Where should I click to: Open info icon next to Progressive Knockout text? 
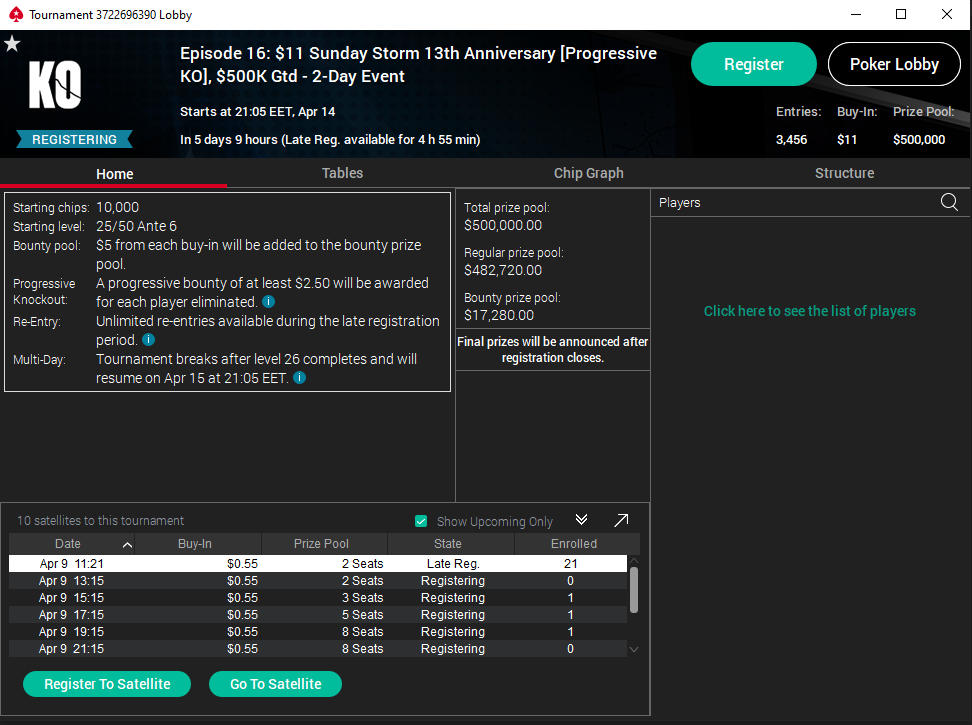click(x=268, y=302)
